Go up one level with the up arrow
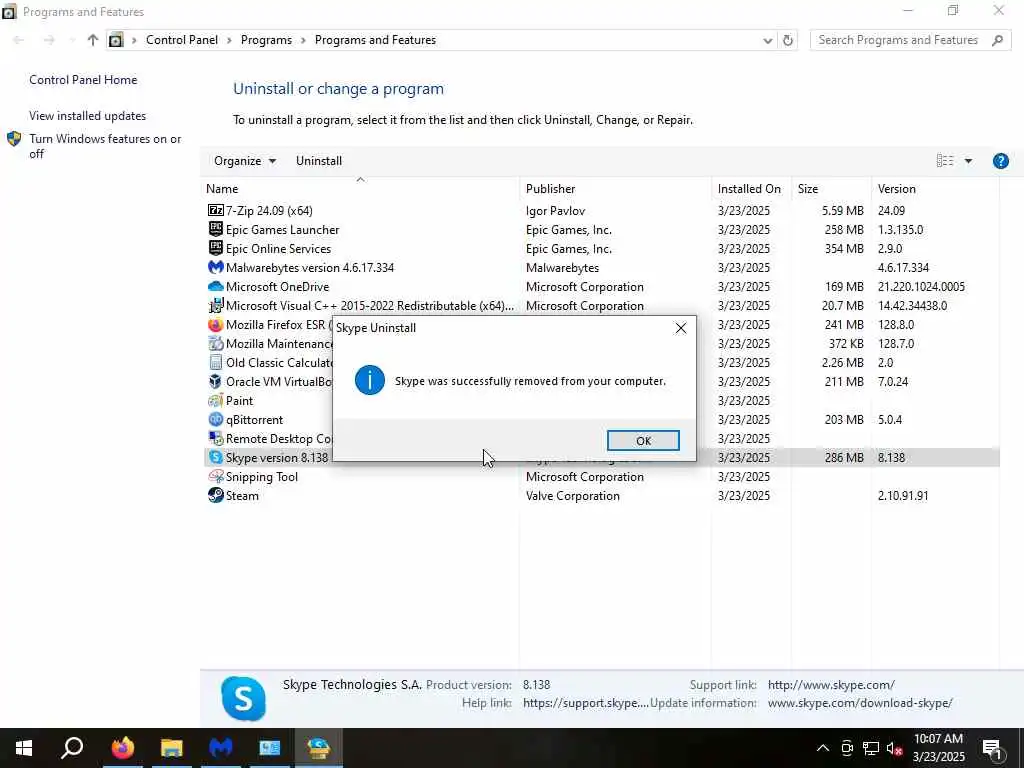This screenshot has width=1024, height=768. click(93, 40)
